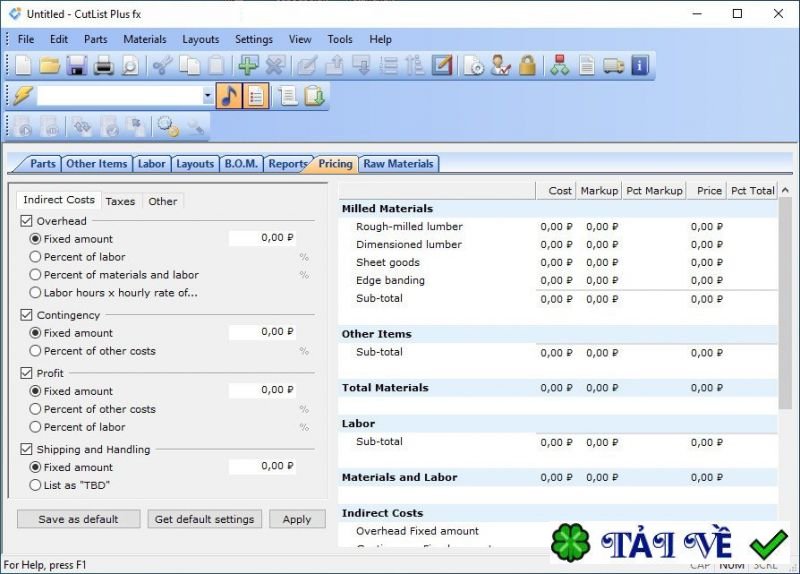The width and height of the screenshot is (800, 574).
Task: Copy using the two-pages icon
Action: (x=190, y=66)
